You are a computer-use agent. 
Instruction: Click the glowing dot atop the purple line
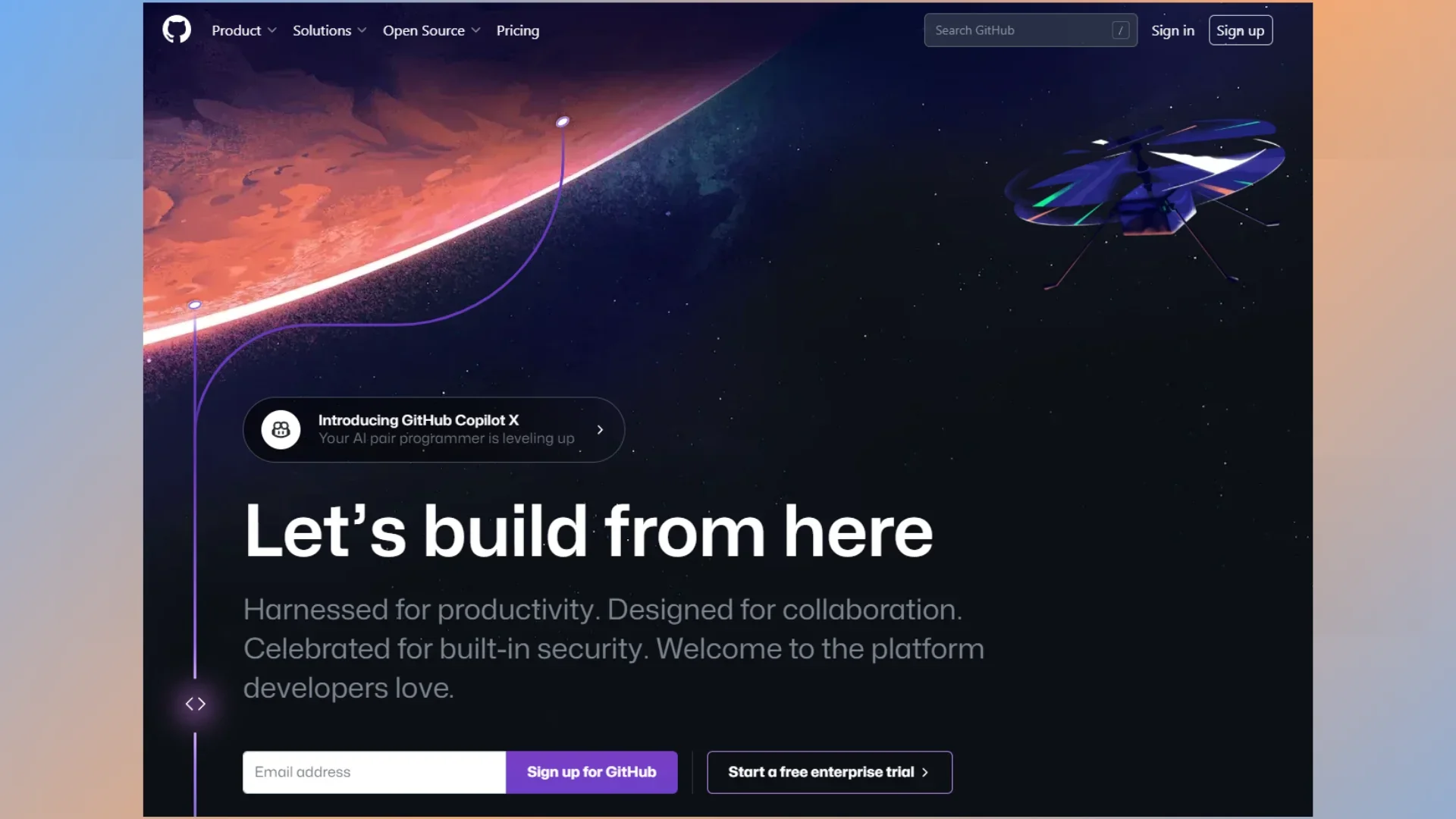click(563, 121)
